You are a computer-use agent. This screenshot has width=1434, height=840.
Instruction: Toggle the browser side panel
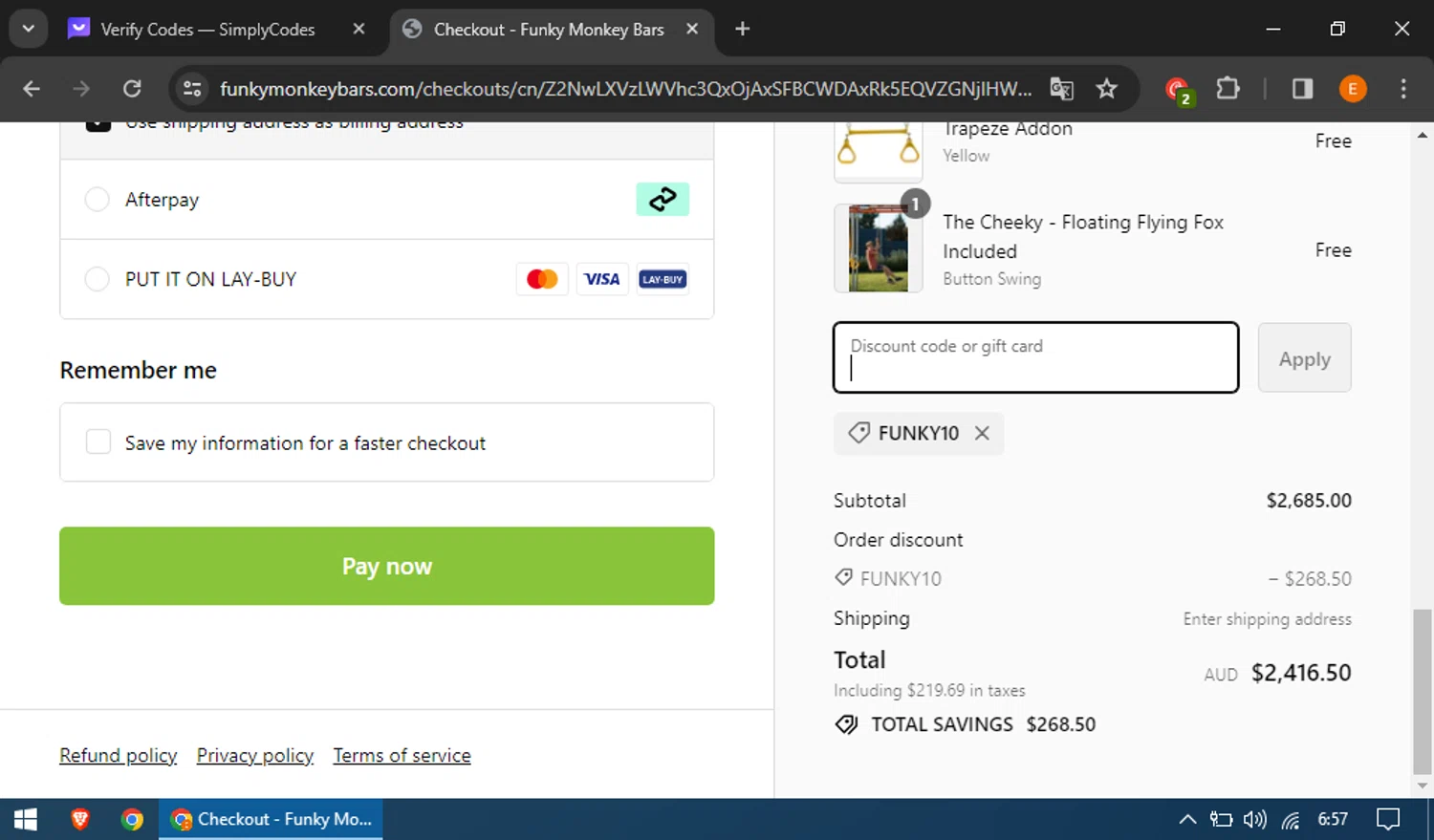pos(1302,89)
